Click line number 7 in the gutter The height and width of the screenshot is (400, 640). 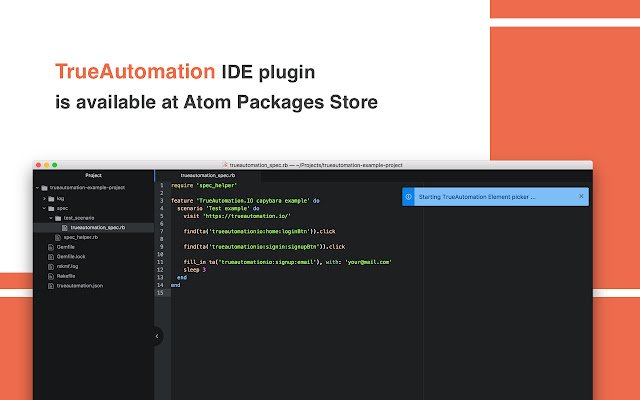(x=162, y=231)
